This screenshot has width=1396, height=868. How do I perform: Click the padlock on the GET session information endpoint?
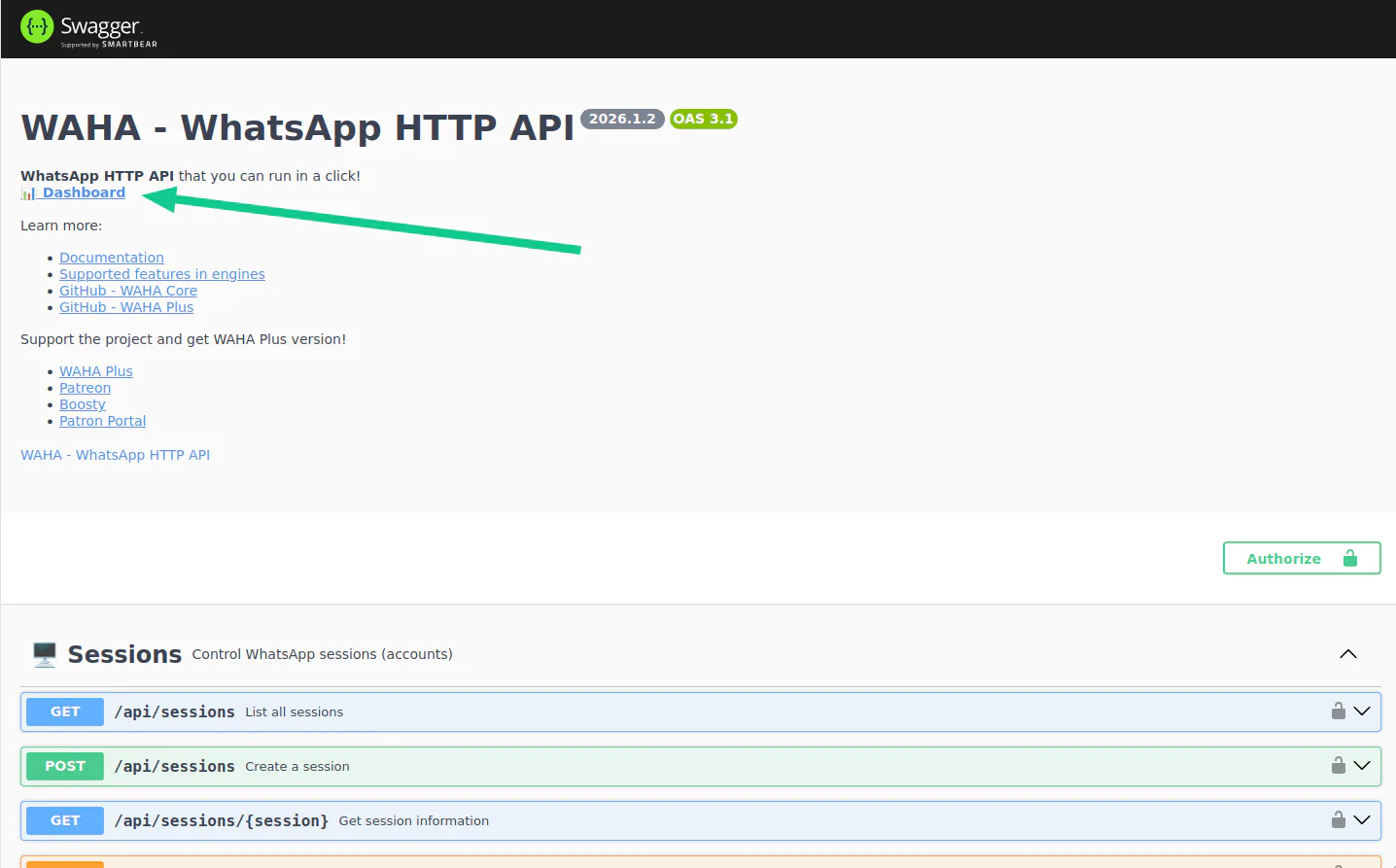tap(1339, 819)
